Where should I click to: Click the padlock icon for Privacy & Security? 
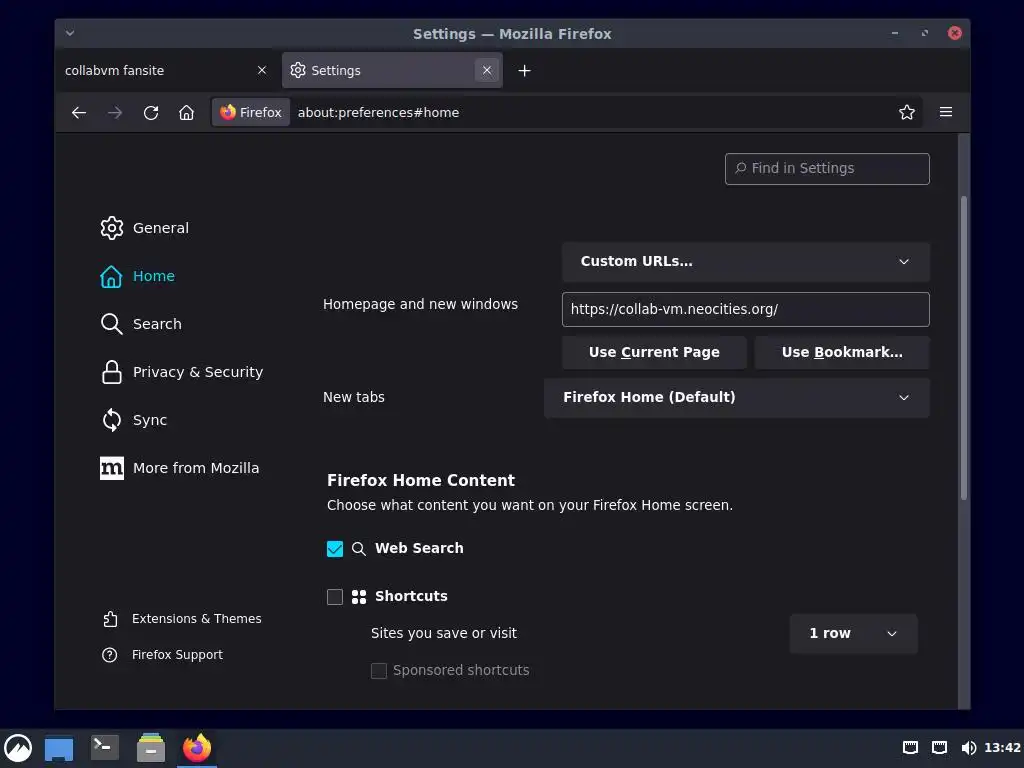coord(112,372)
